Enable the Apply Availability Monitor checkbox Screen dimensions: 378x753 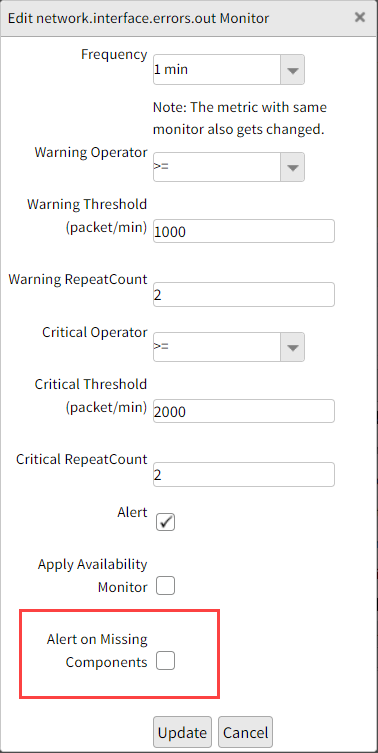165,586
